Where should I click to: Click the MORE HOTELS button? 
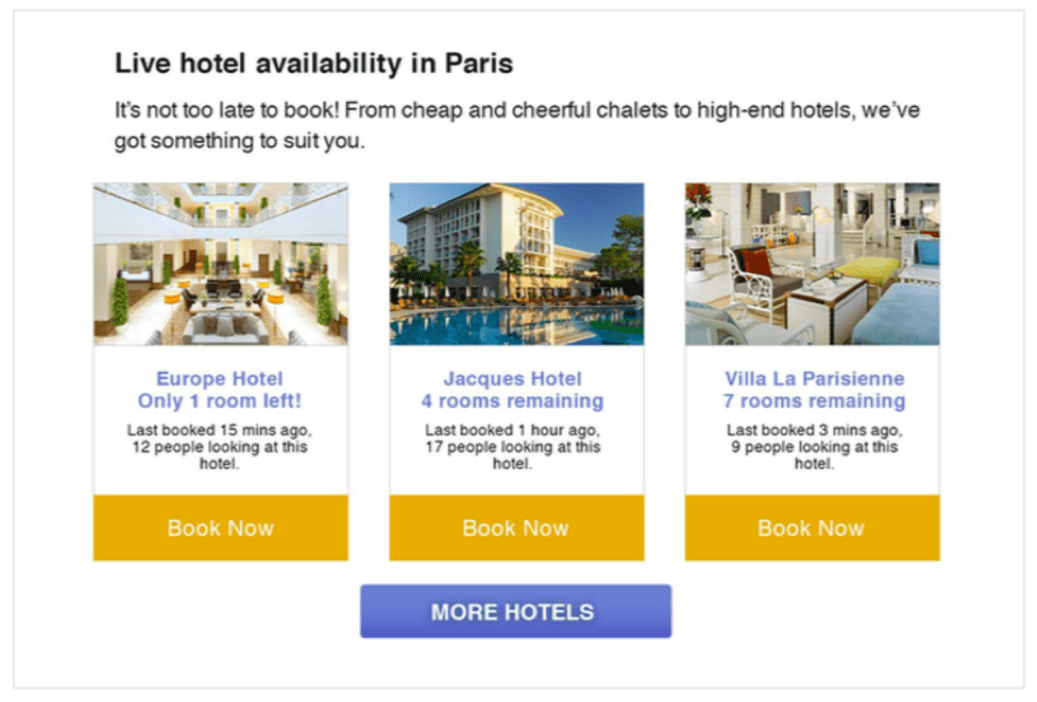[x=515, y=612]
